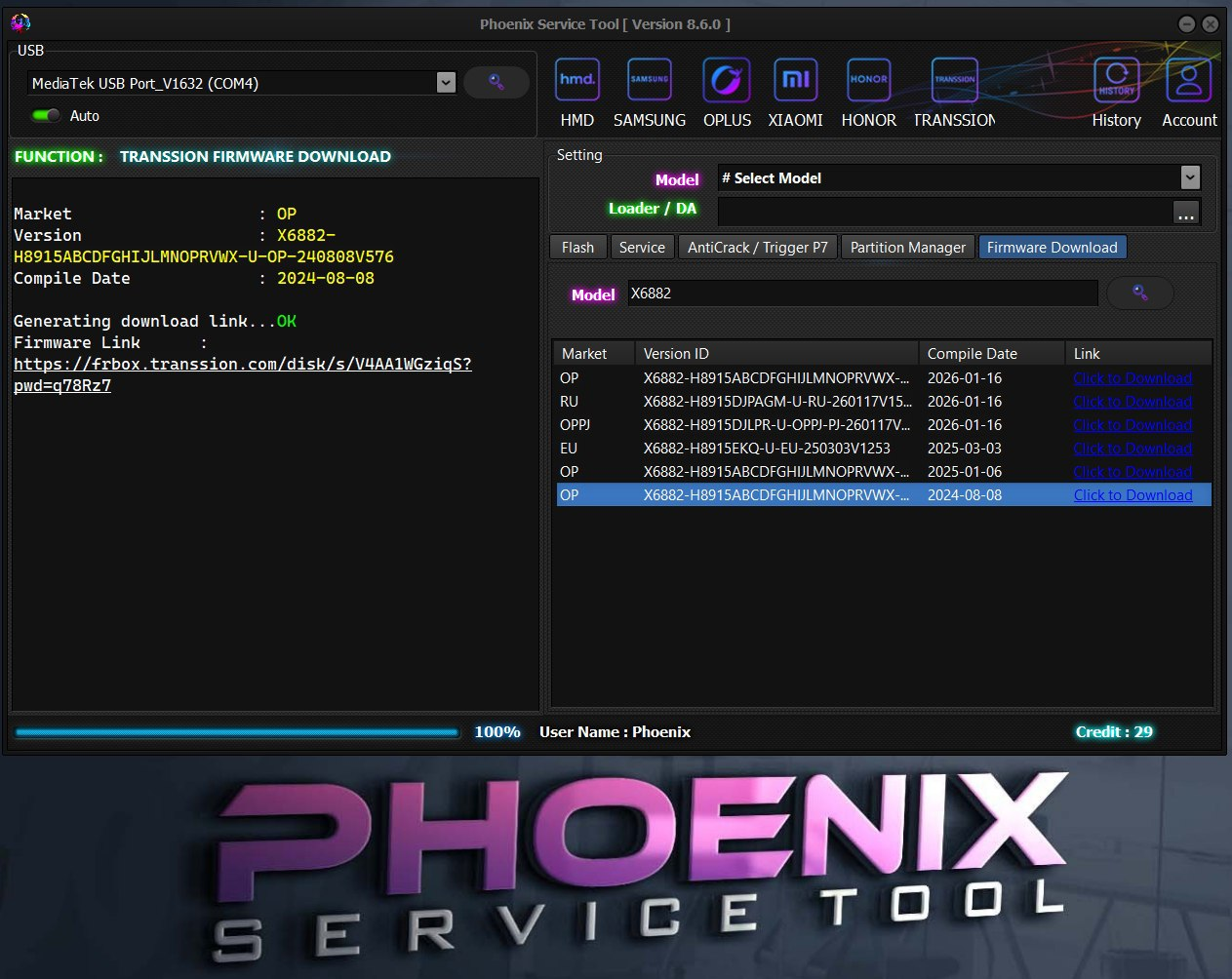The width and height of the screenshot is (1232, 979).
Task: Browse for Loader / DA file
Action: [x=1185, y=213]
